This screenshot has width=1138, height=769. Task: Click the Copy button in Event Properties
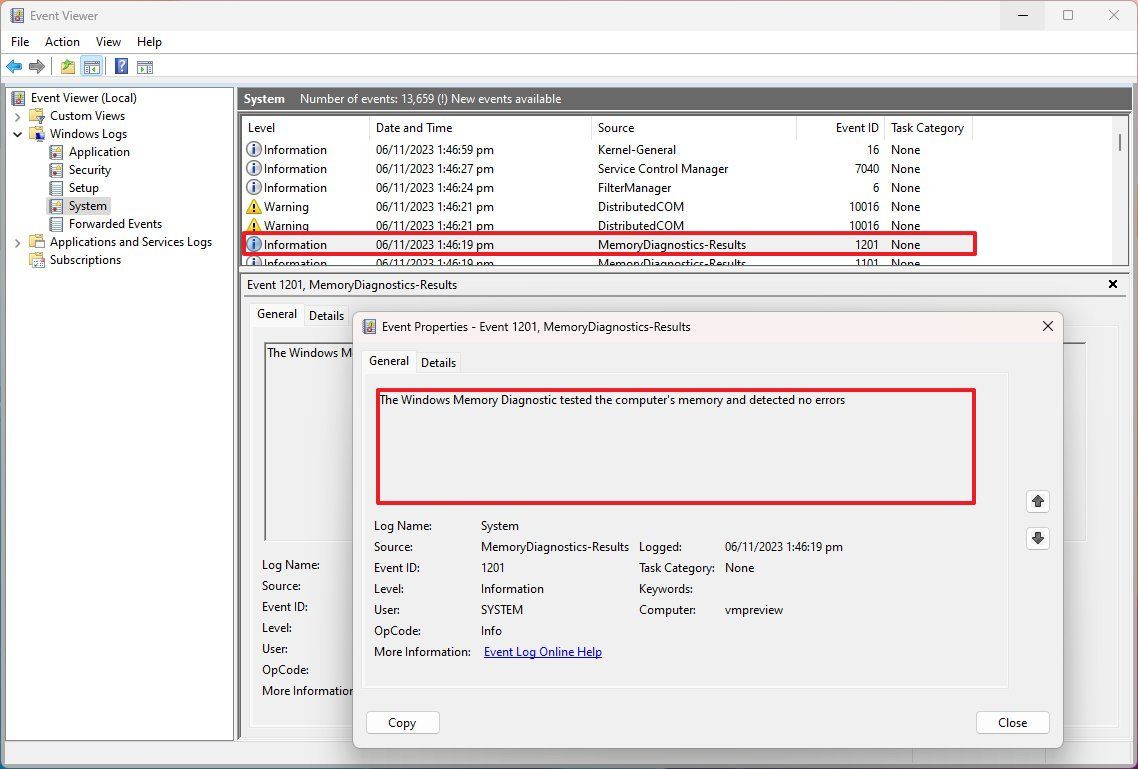pyautogui.click(x=402, y=722)
